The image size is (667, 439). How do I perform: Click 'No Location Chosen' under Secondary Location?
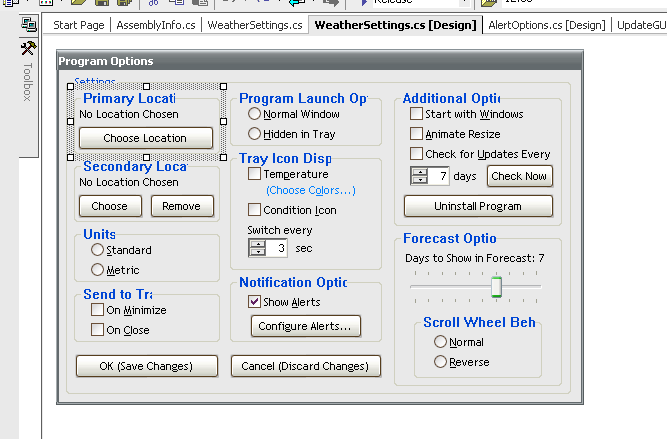pos(129,182)
